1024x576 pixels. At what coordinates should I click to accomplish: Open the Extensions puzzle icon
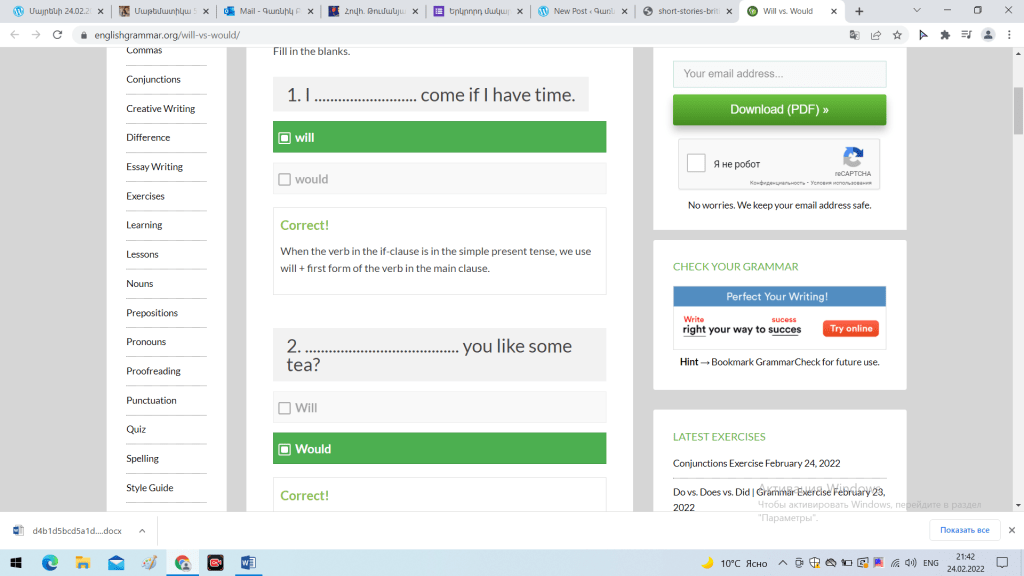point(943,34)
